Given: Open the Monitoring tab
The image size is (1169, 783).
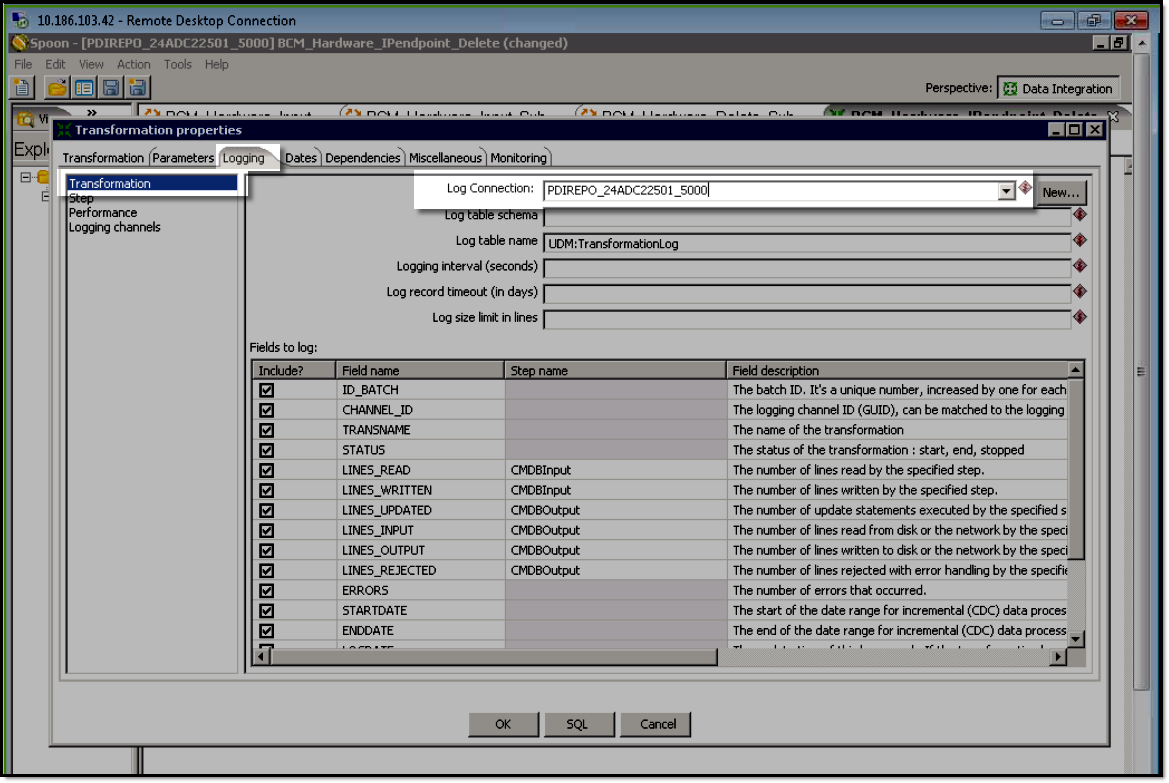Looking at the screenshot, I should [518, 158].
